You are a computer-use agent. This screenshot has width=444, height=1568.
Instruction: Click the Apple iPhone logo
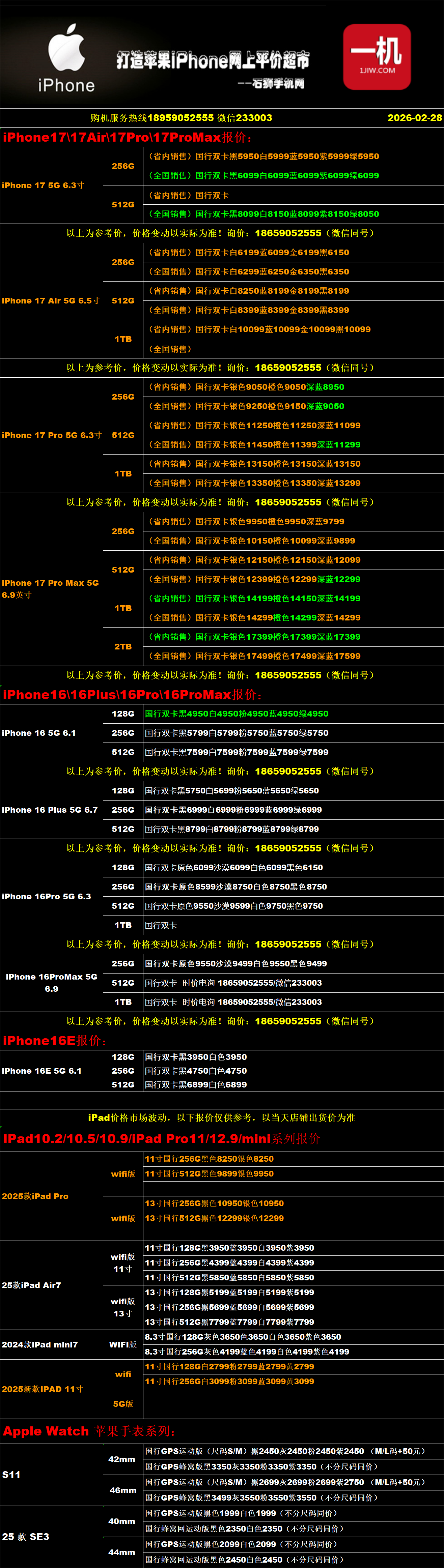point(66,58)
